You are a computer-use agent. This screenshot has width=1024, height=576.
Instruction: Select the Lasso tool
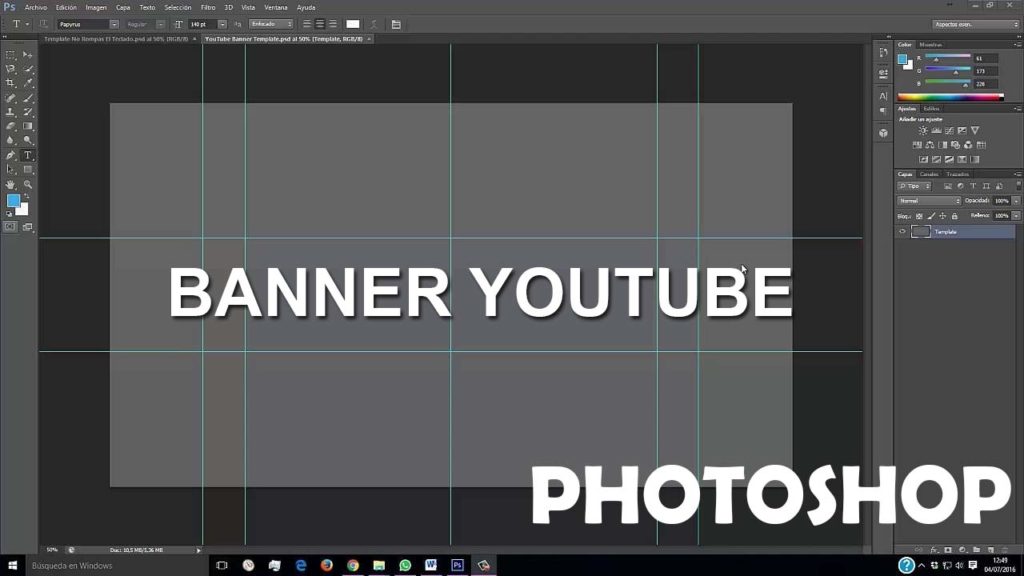click(x=10, y=69)
